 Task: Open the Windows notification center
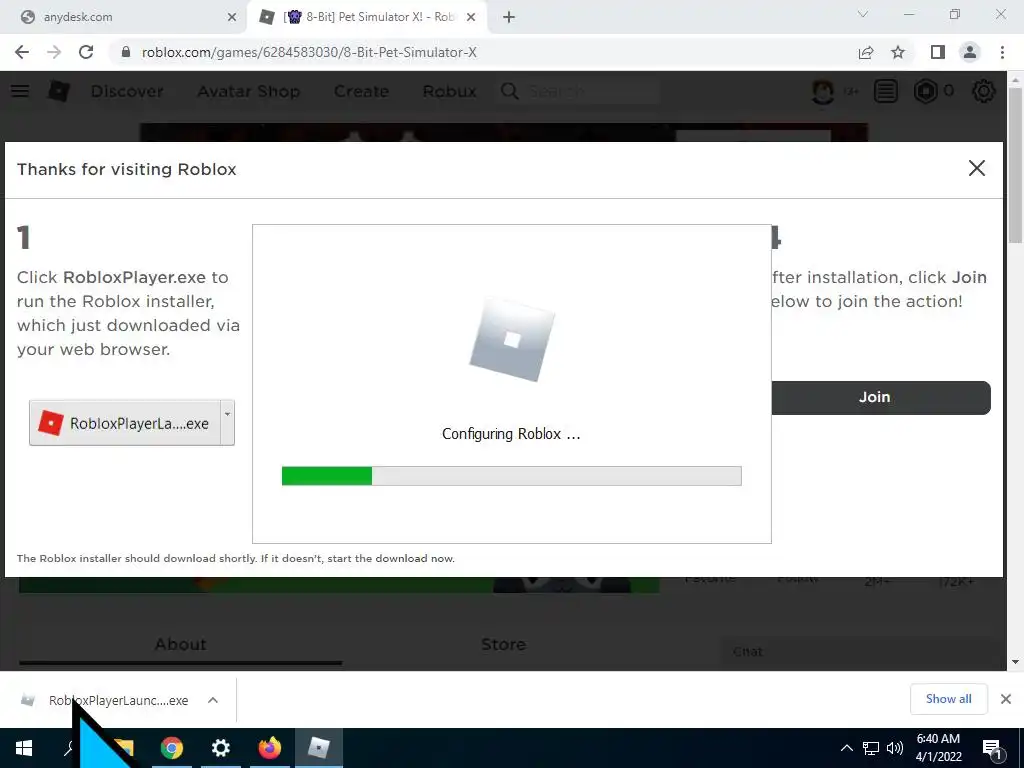[x=993, y=749]
